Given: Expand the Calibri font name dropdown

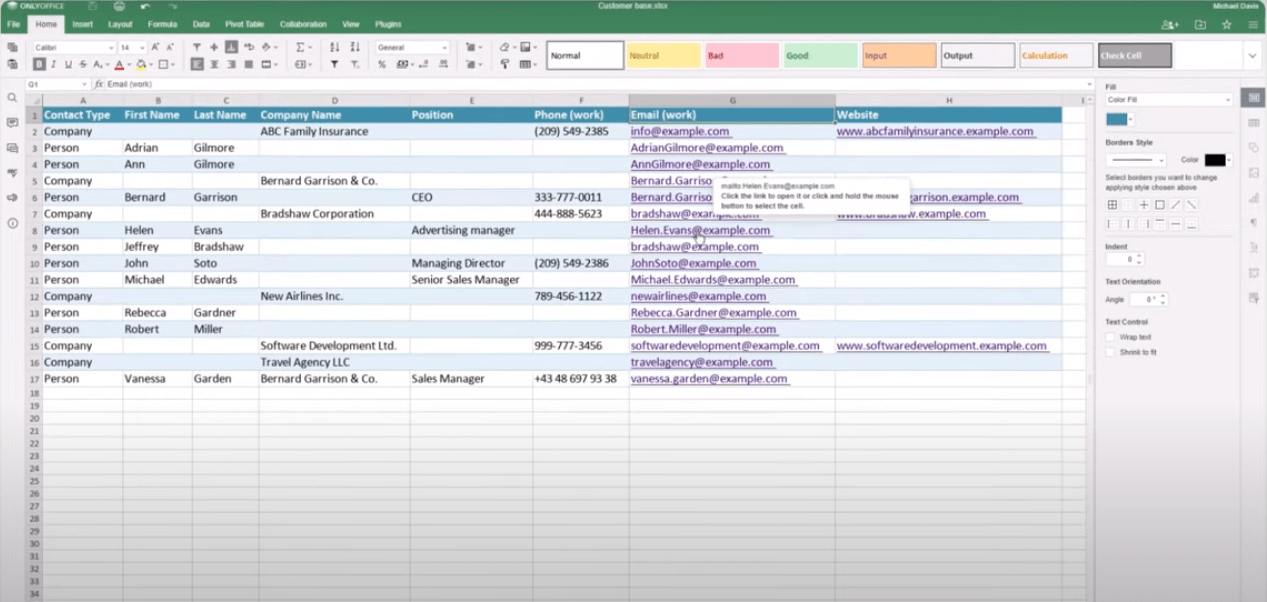Looking at the screenshot, I should 110,48.
